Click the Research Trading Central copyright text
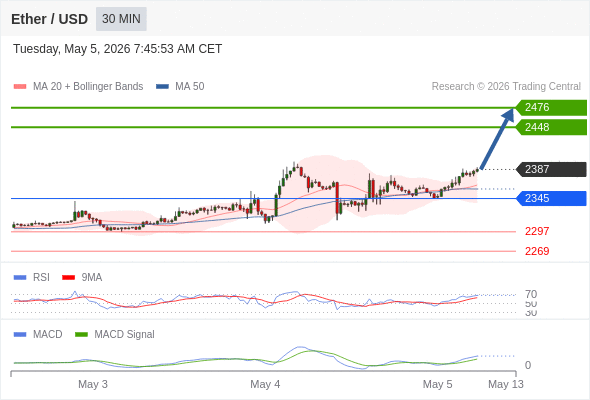The width and height of the screenshot is (590, 400). tap(506, 87)
